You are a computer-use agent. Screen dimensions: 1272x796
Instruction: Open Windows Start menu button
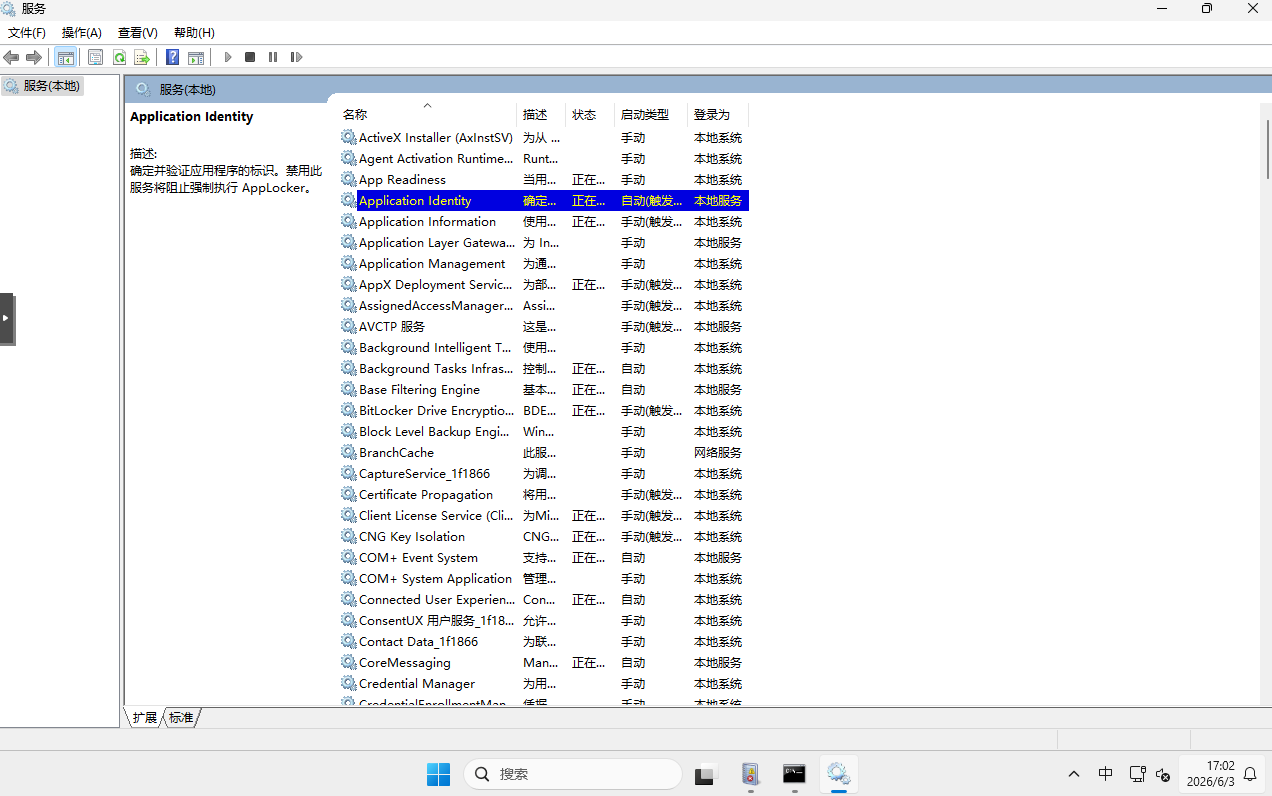pos(438,774)
